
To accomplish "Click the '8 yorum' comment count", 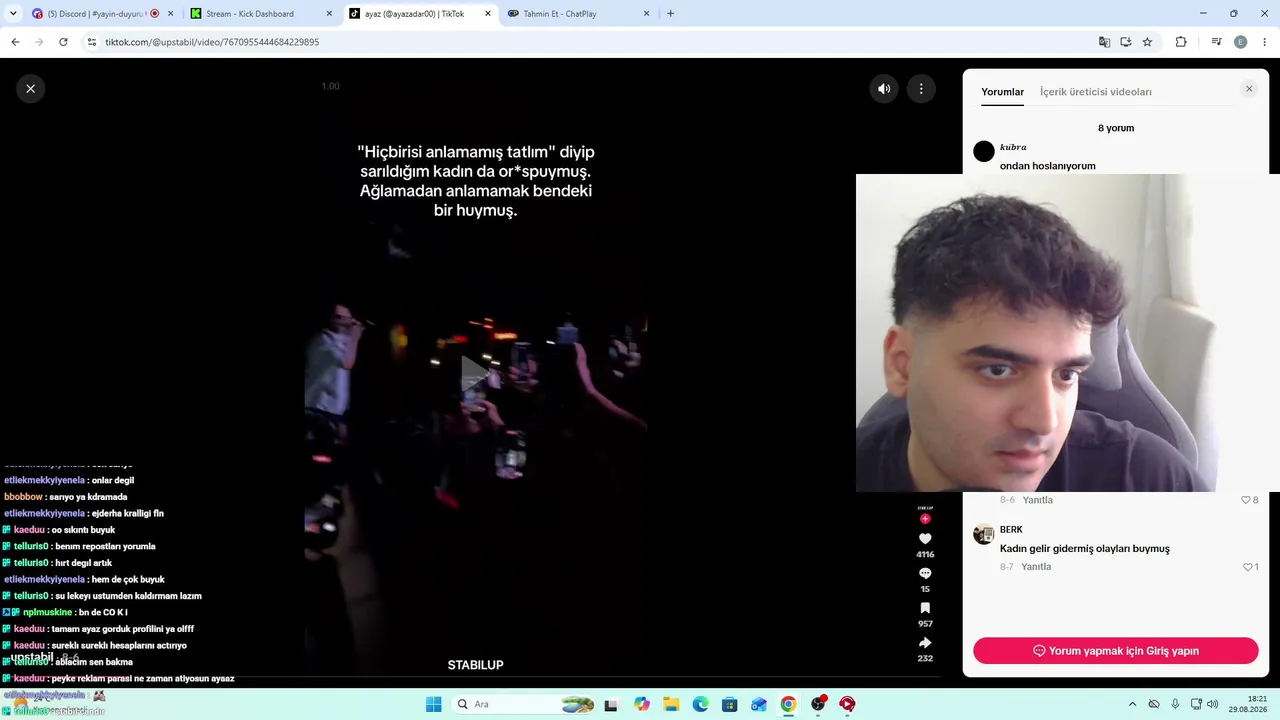I will pyautogui.click(x=1116, y=128).
